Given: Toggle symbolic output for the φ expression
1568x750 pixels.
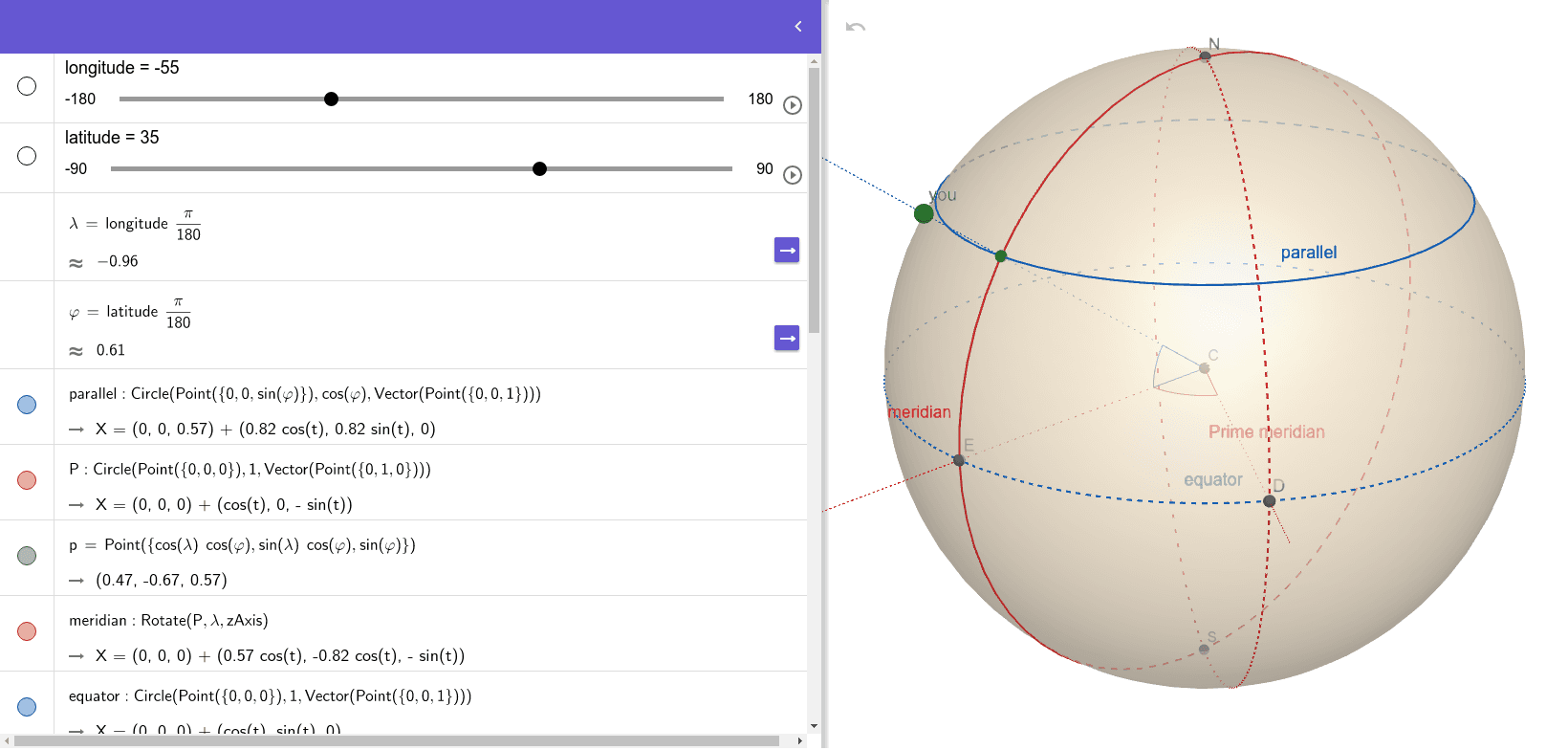Looking at the screenshot, I should click(787, 338).
